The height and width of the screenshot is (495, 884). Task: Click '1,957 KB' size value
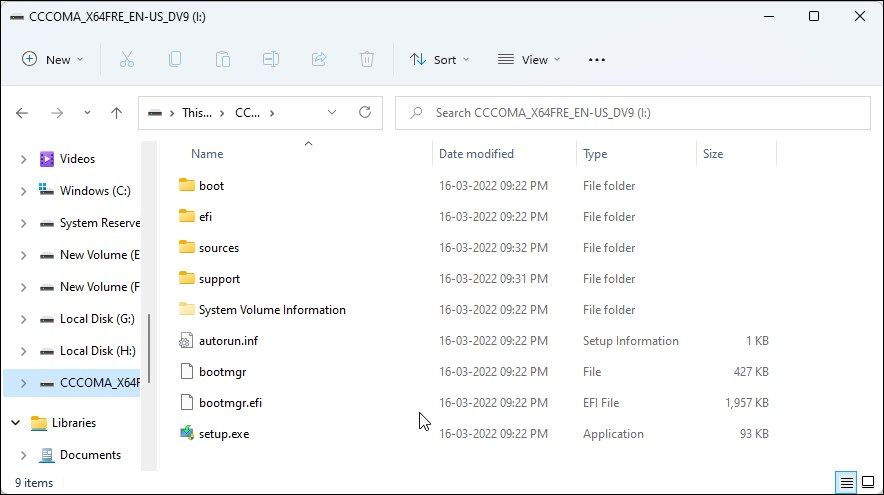746,403
